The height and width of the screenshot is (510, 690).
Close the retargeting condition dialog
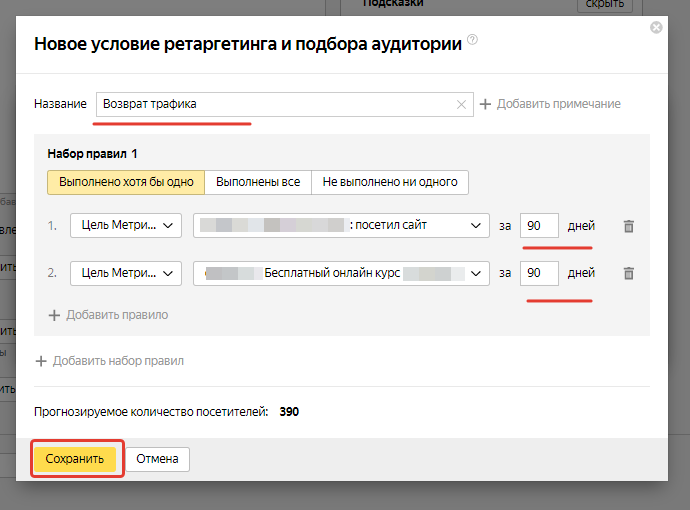point(656,28)
